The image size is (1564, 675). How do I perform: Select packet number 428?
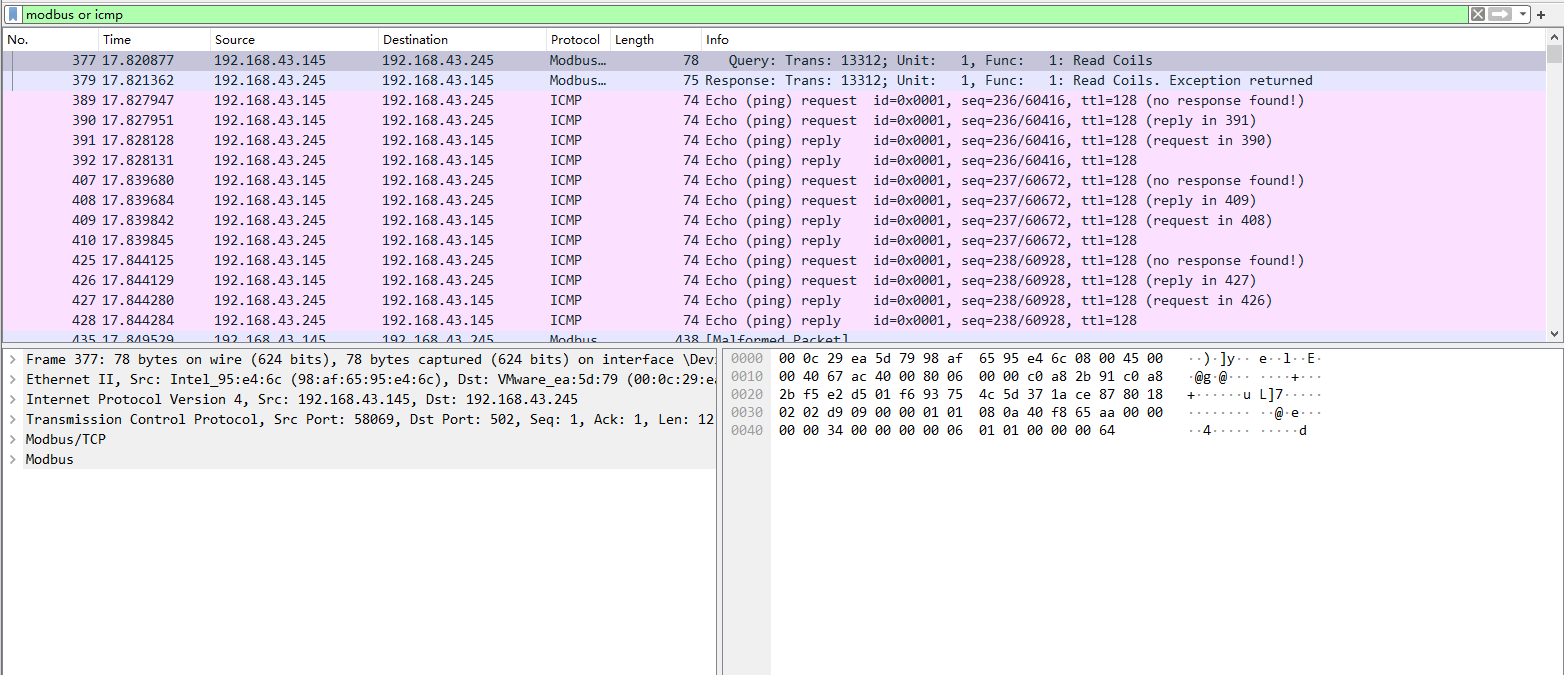(x=774, y=320)
